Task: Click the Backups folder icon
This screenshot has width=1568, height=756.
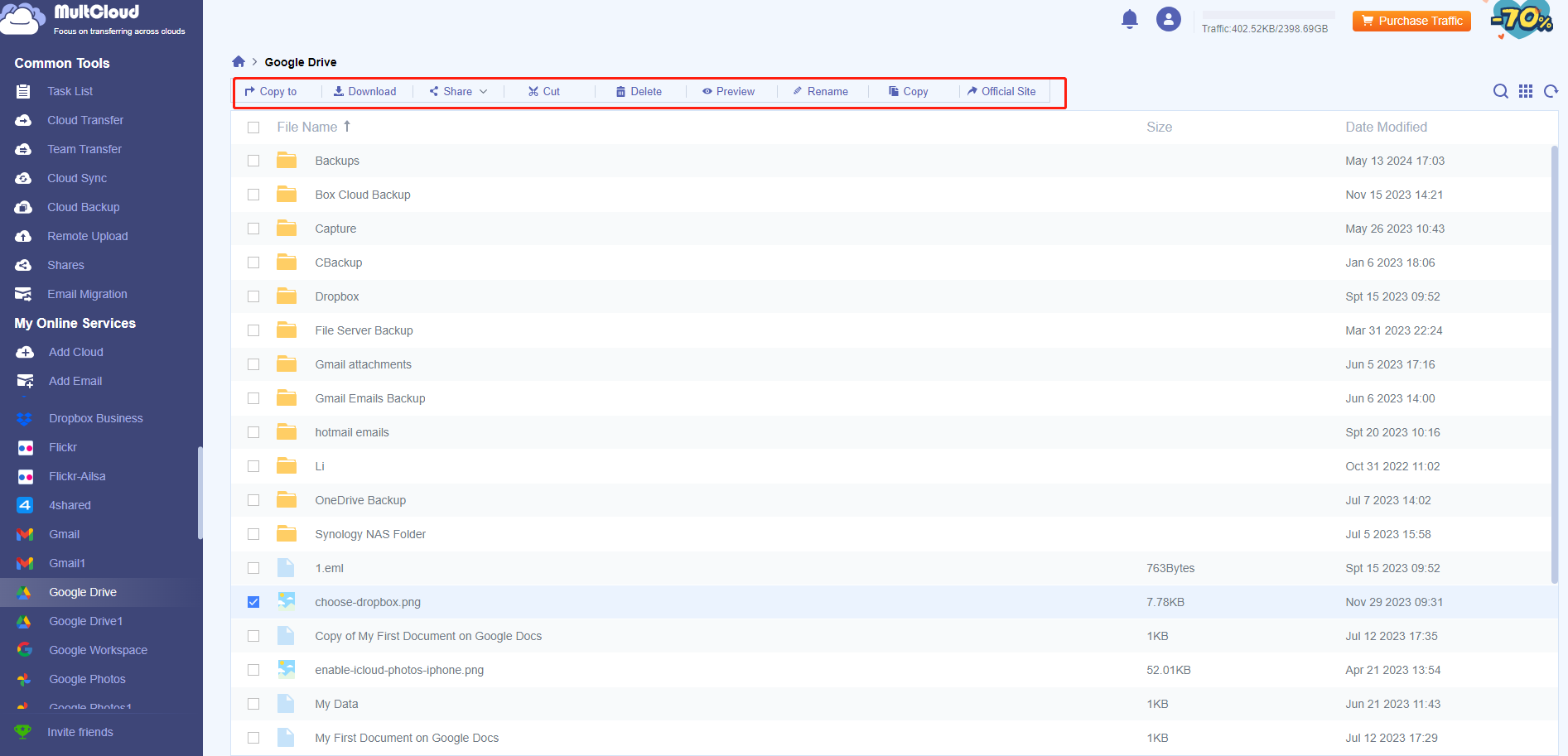Action: point(287,160)
